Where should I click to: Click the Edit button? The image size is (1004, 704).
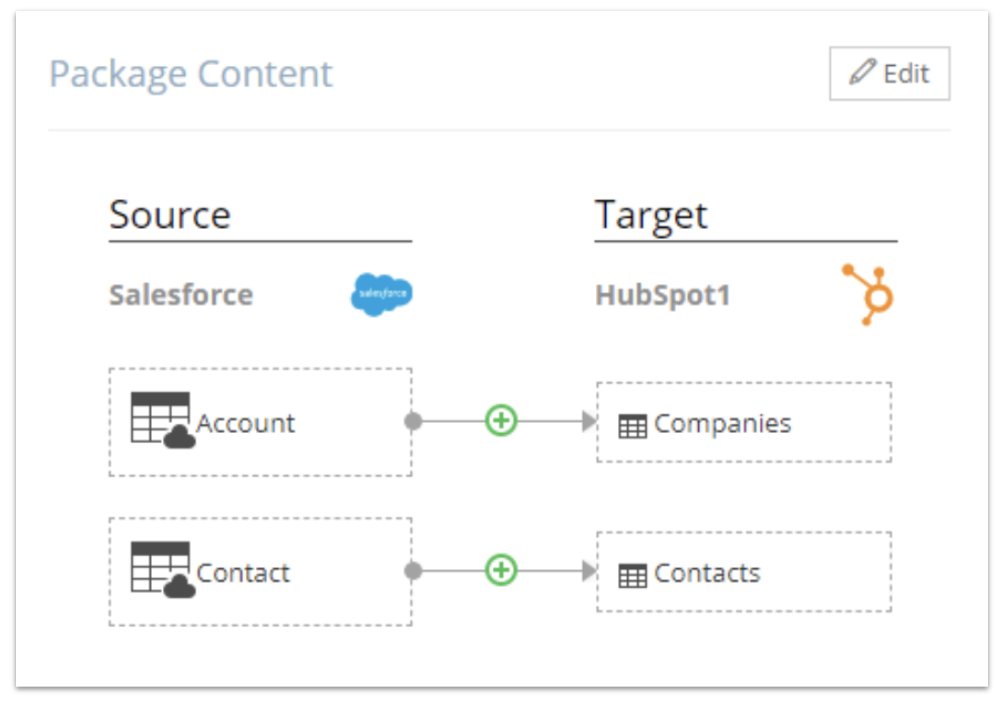(x=889, y=74)
